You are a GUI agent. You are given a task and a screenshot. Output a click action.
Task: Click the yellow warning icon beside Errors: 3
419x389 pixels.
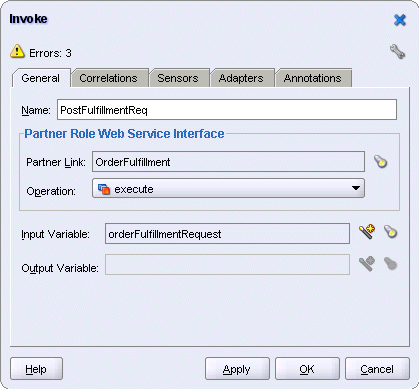[17, 51]
